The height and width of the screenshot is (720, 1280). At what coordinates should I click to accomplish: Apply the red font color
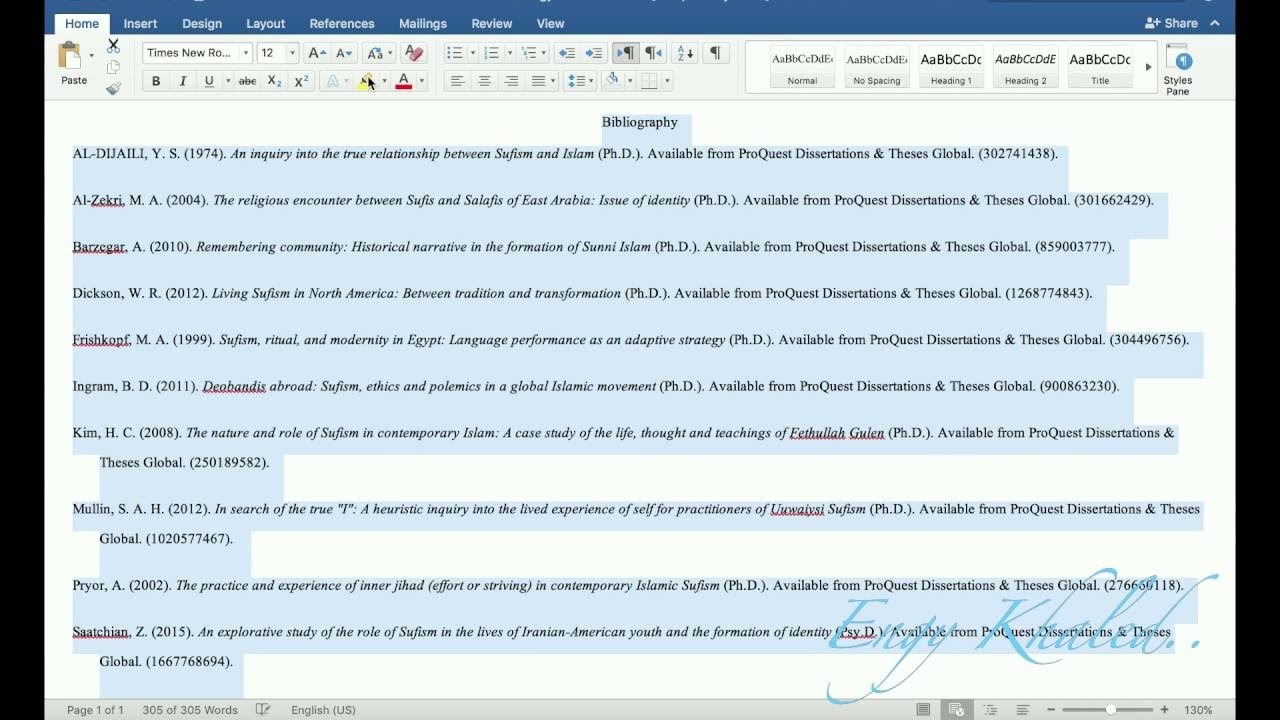[404, 81]
